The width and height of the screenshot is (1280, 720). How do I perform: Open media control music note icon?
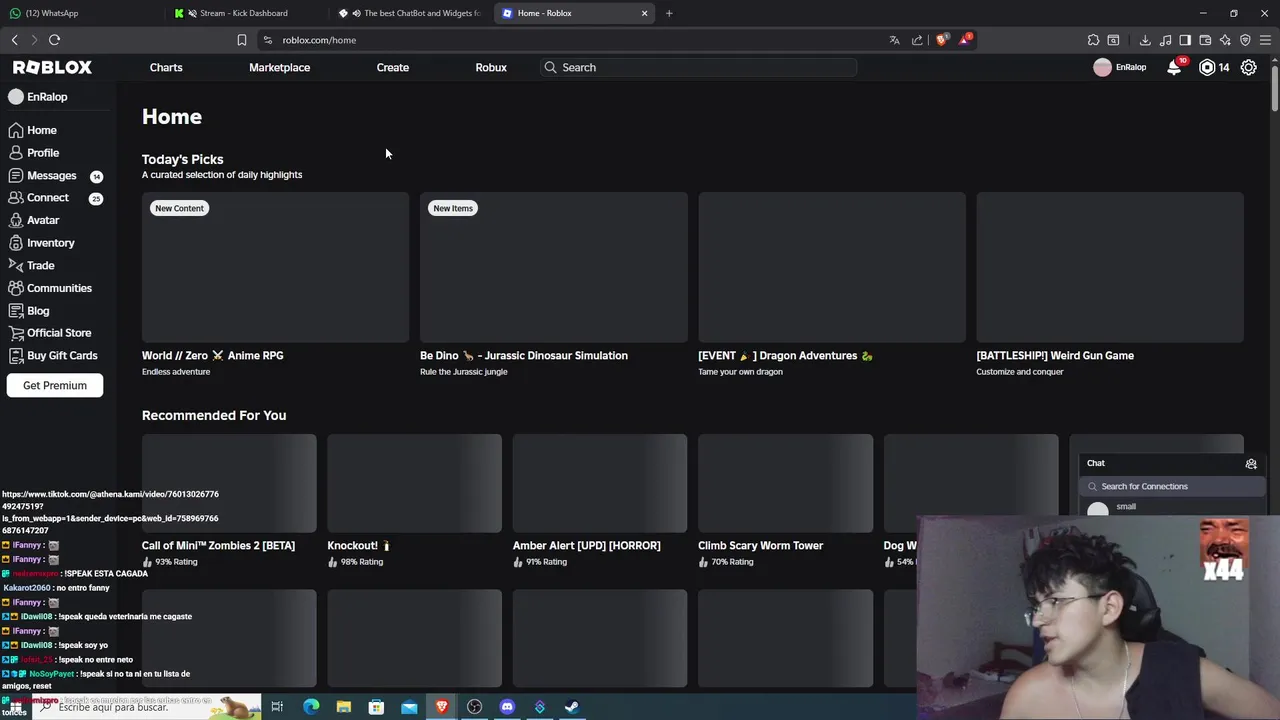point(1165,40)
